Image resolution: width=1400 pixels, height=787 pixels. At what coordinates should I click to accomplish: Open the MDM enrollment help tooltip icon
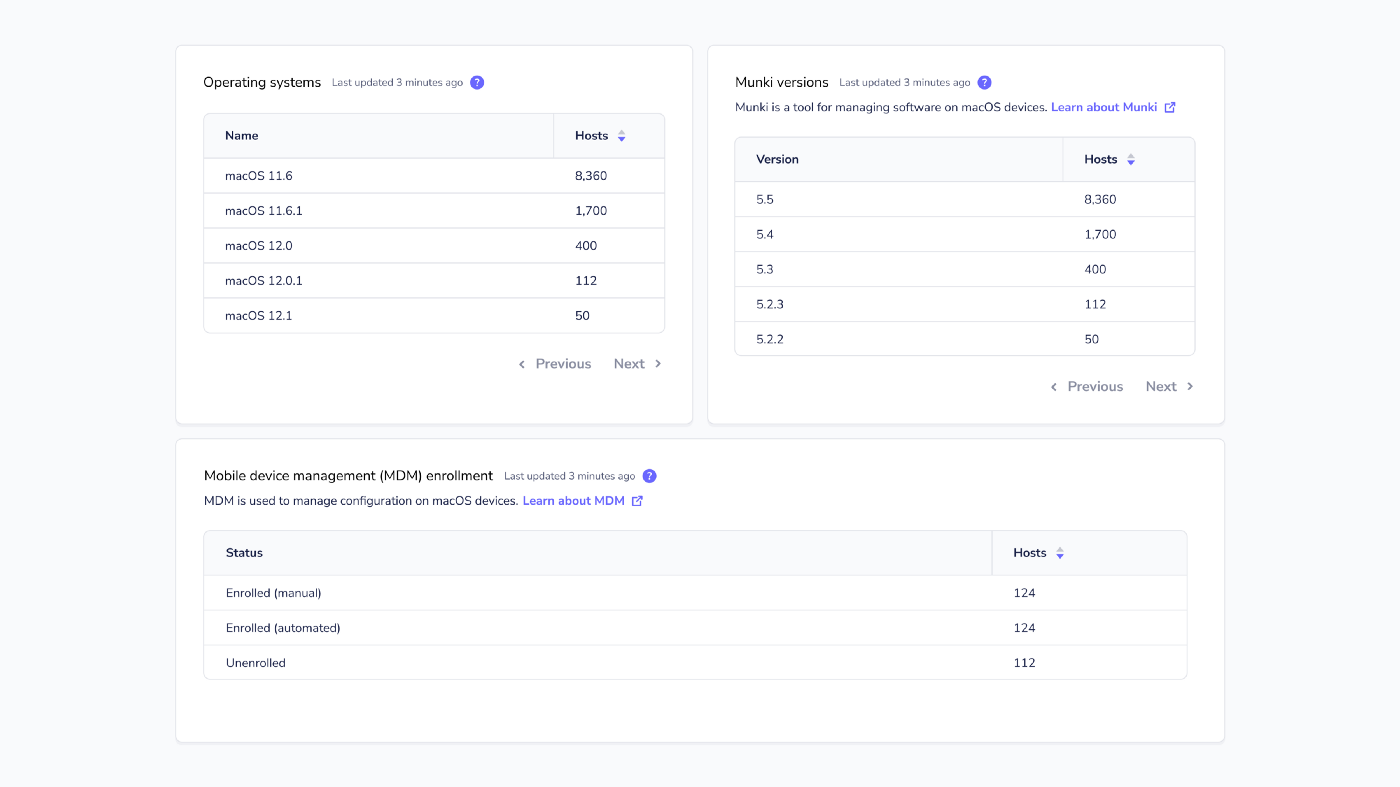[650, 476]
